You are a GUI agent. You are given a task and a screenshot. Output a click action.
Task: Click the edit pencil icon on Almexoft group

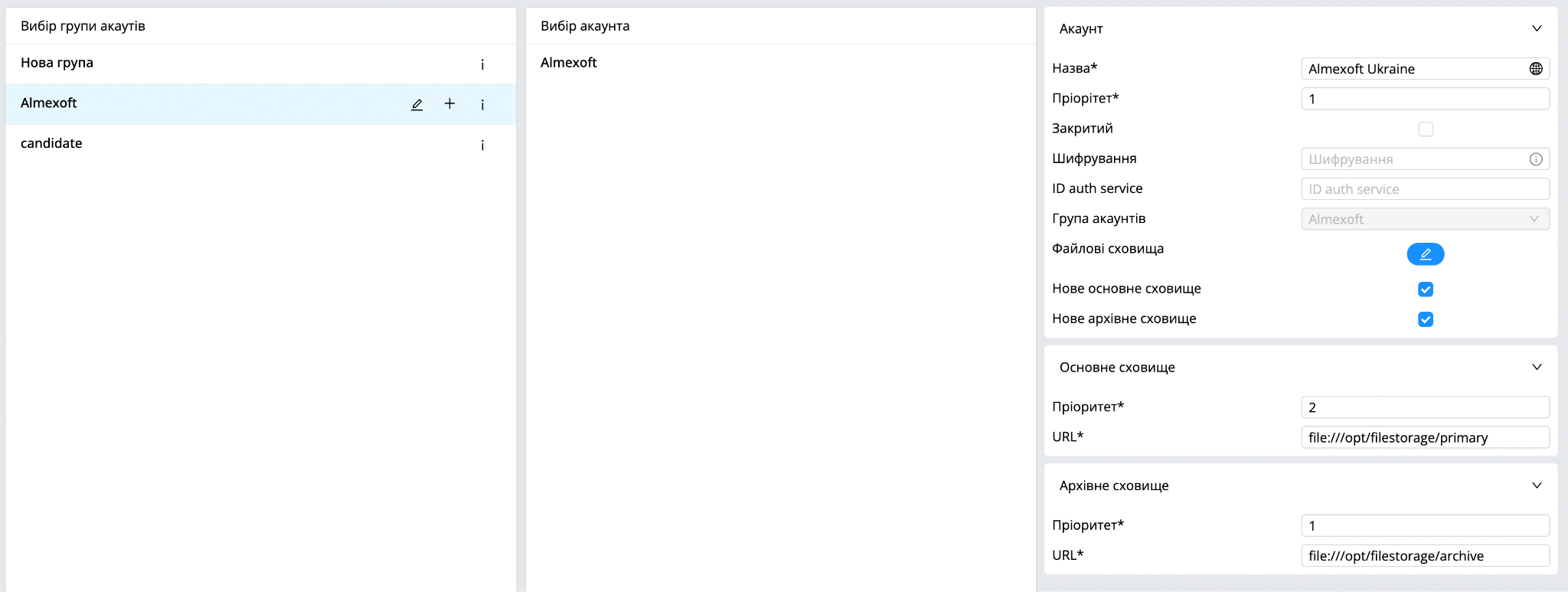(416, 104)
